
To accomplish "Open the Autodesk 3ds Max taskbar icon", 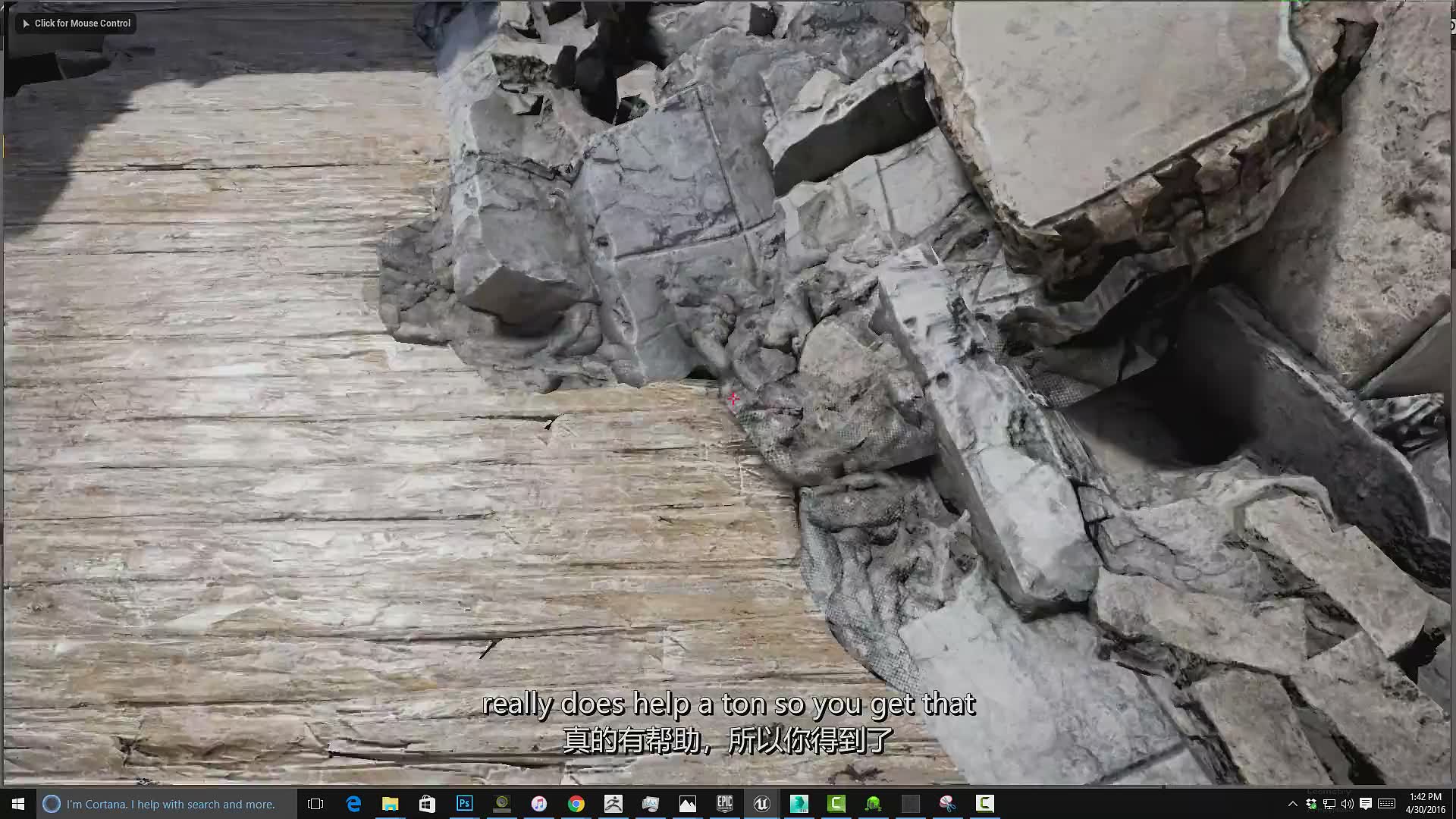I will pyautogui.click(x=799, y=804).
